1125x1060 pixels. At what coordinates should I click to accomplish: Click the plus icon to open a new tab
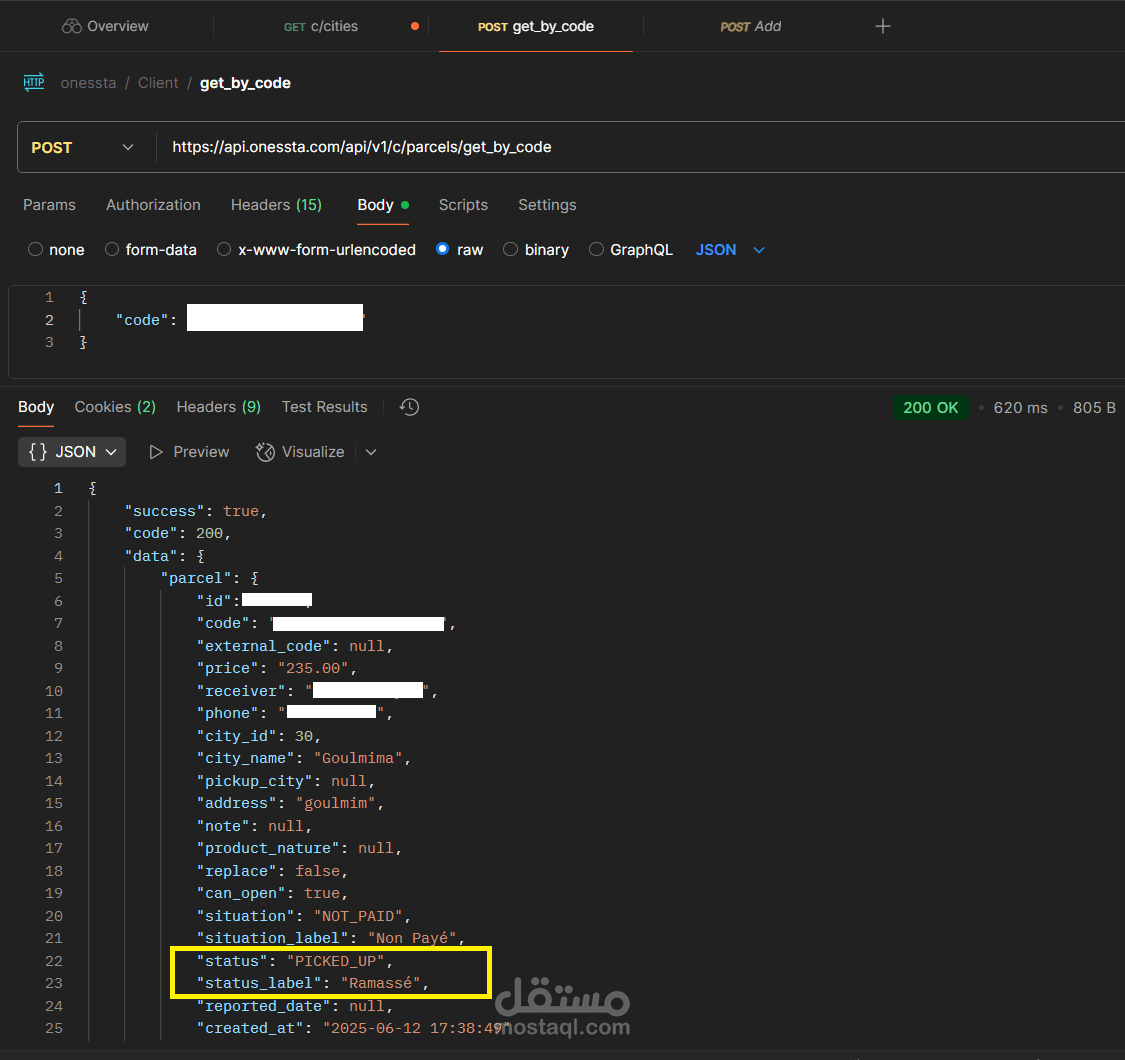(x=882, y=27)
